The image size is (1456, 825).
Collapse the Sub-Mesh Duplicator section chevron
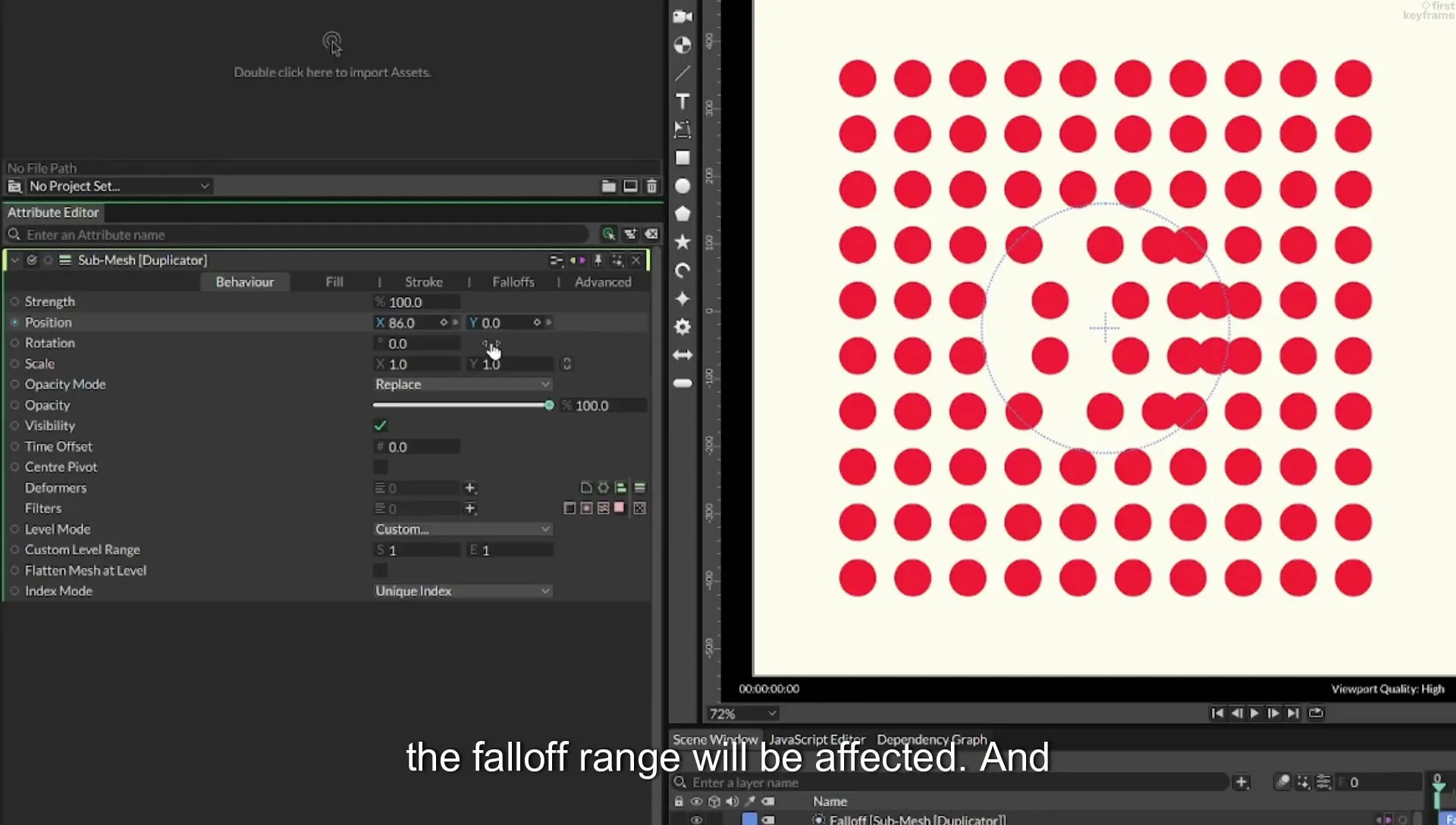pos(14,260)
